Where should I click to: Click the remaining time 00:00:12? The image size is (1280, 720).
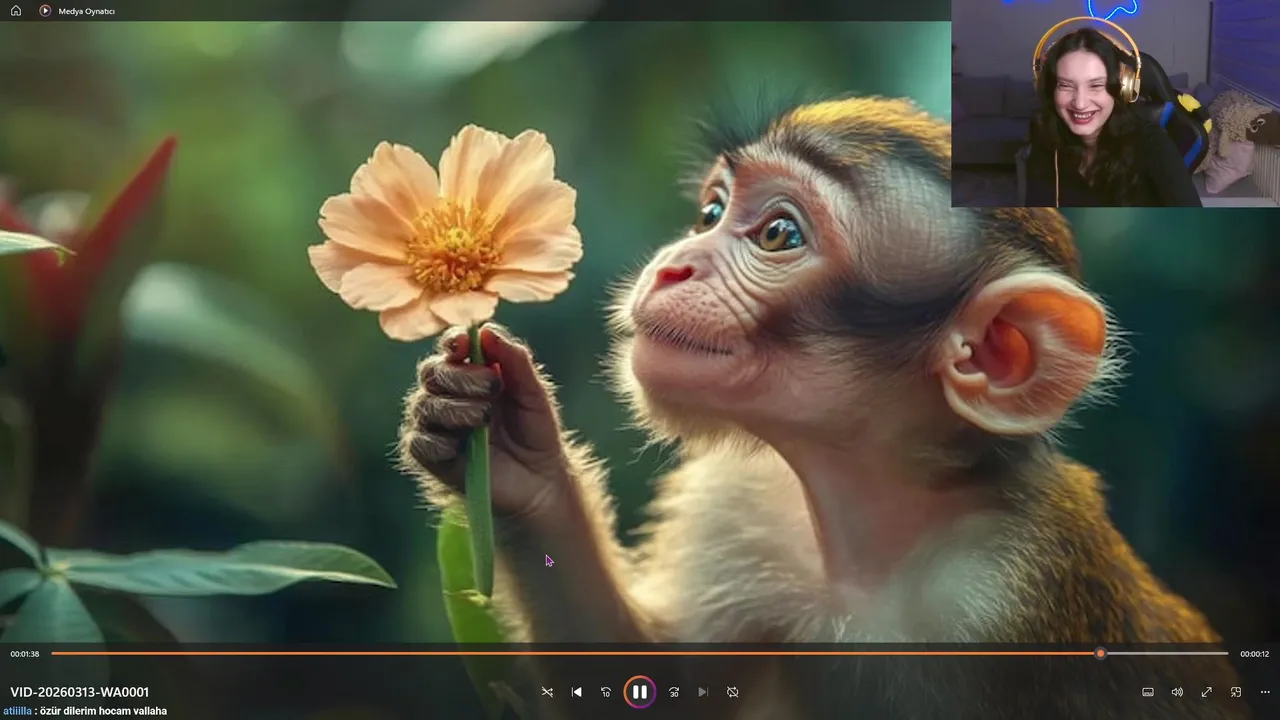(x=1254, y=654)
